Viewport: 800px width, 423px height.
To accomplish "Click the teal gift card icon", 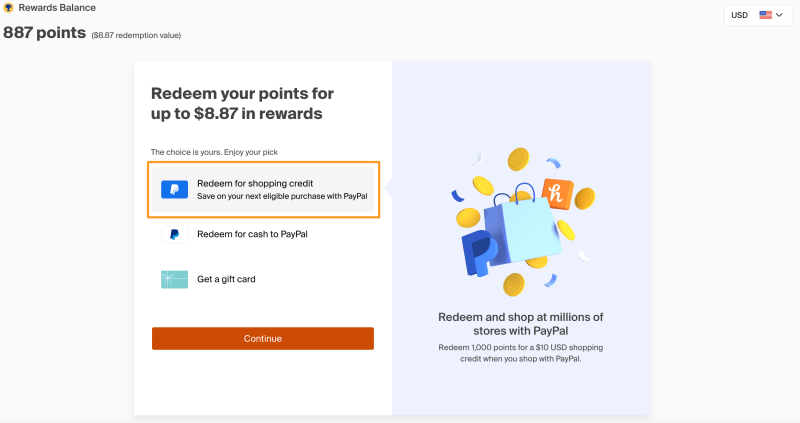I will (x=175, y=279).
